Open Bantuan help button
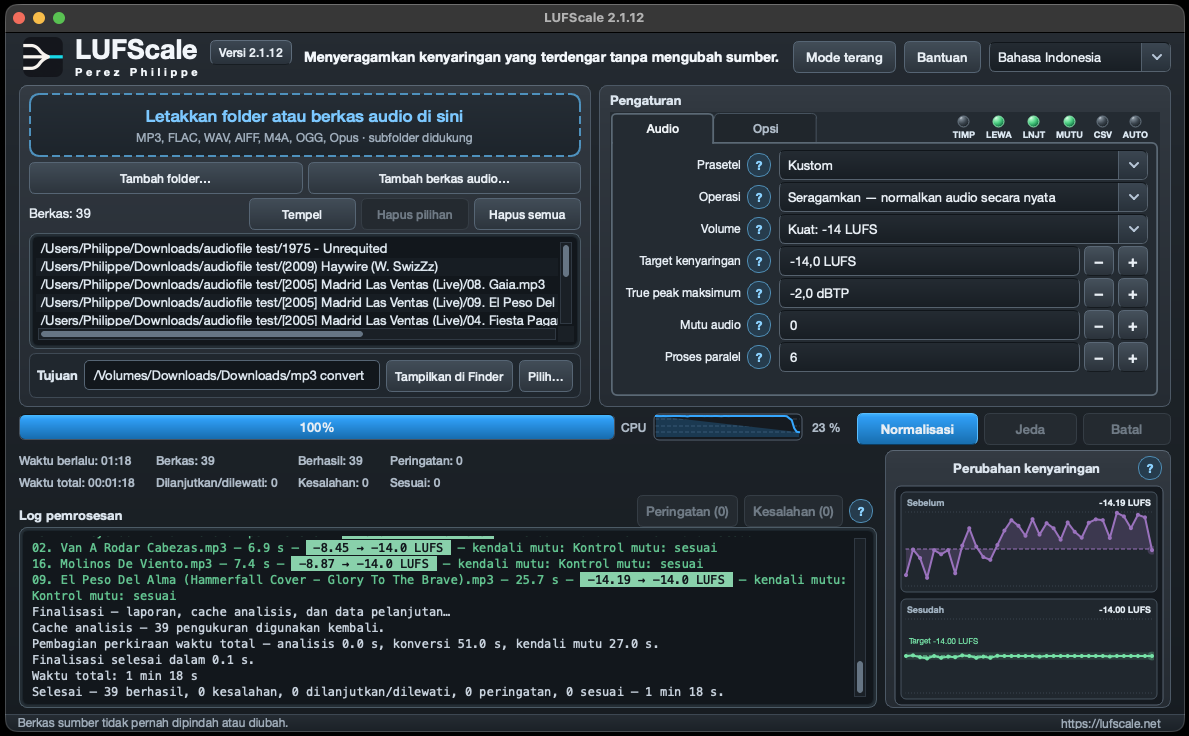Viewport: 1189px width, 736px height. 942,58
